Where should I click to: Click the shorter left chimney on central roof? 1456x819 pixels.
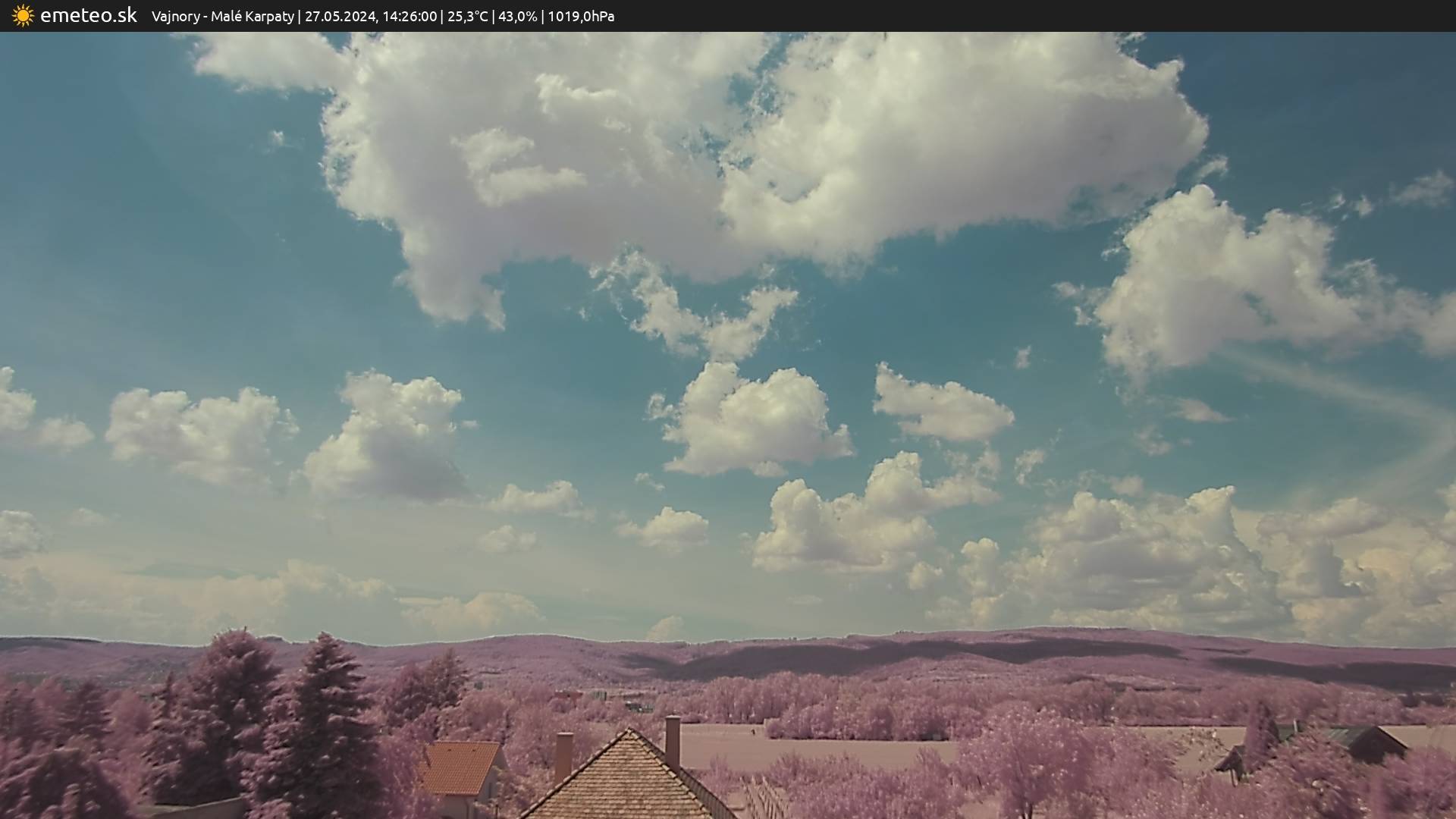[563, 755]
